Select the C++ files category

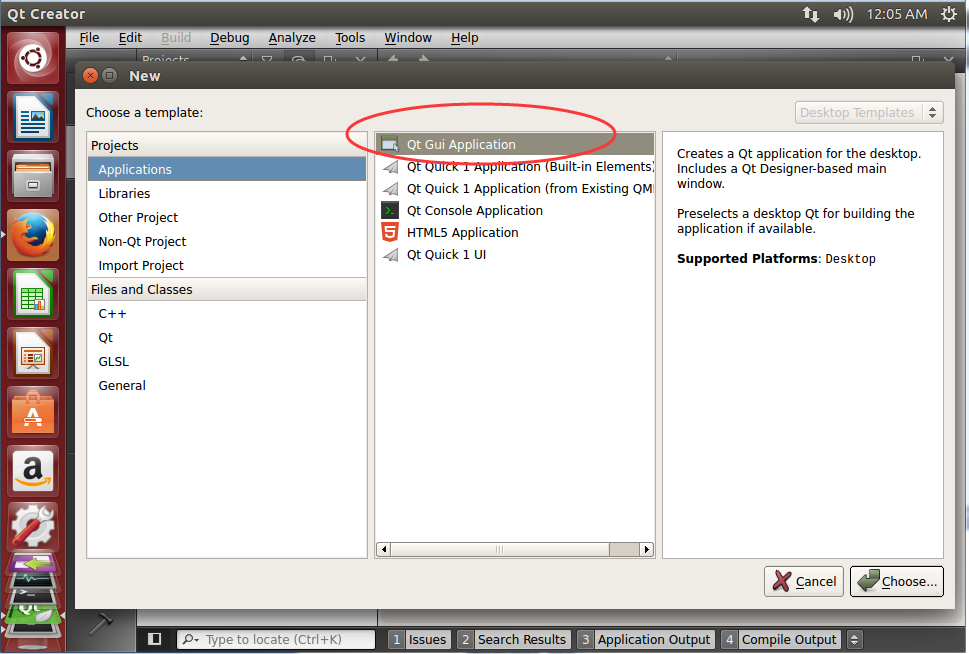pos(227,314)
